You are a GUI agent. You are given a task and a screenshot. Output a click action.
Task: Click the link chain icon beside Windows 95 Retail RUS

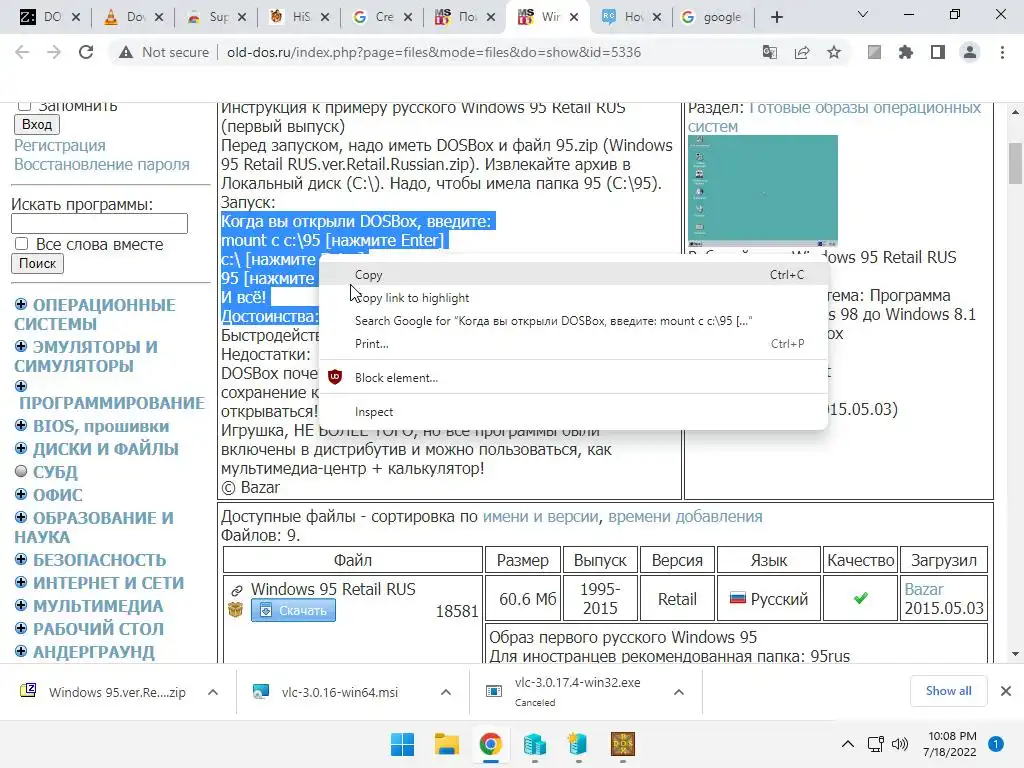tap(236, 590)
